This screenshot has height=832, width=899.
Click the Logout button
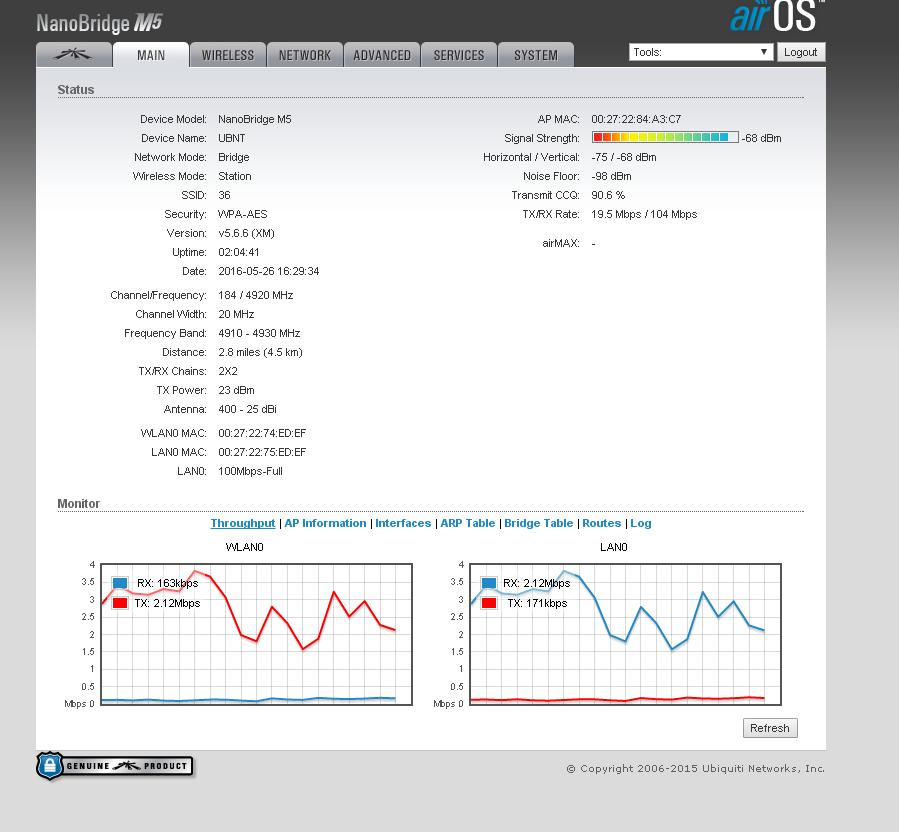click(800, 52)
